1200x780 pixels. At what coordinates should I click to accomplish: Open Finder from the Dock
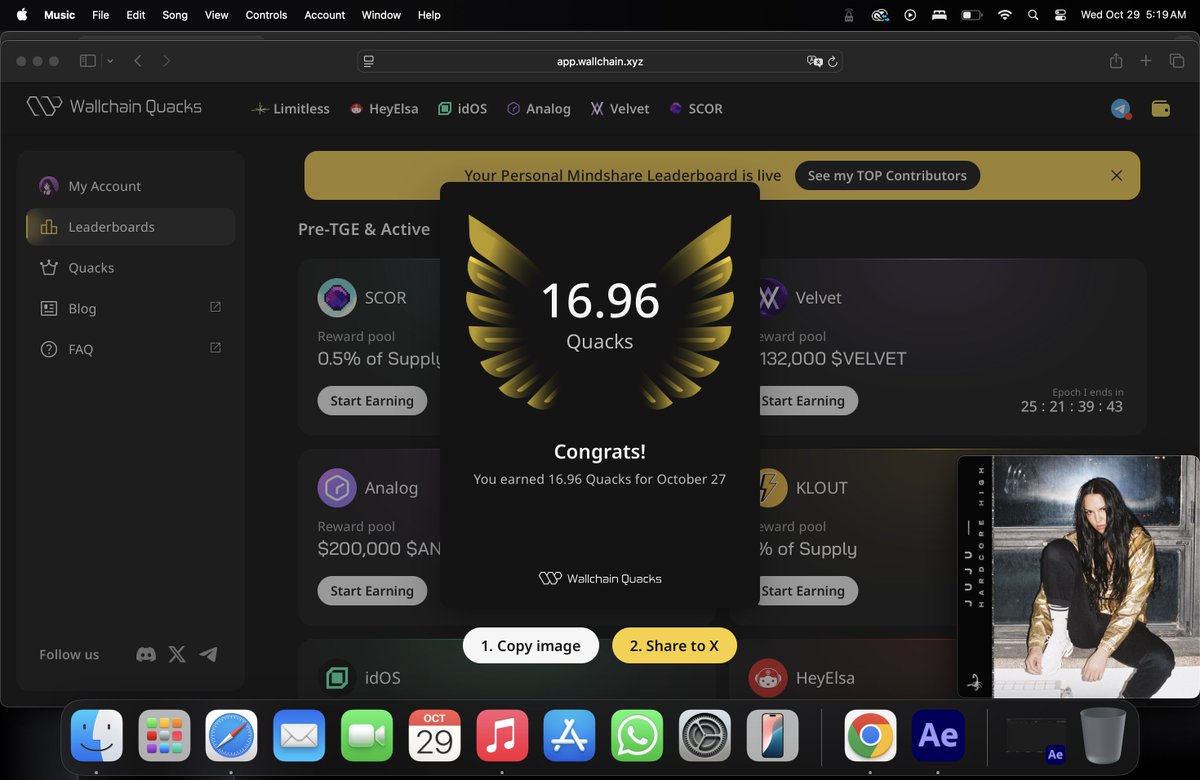pyautogui.click(x=97, y=736)
